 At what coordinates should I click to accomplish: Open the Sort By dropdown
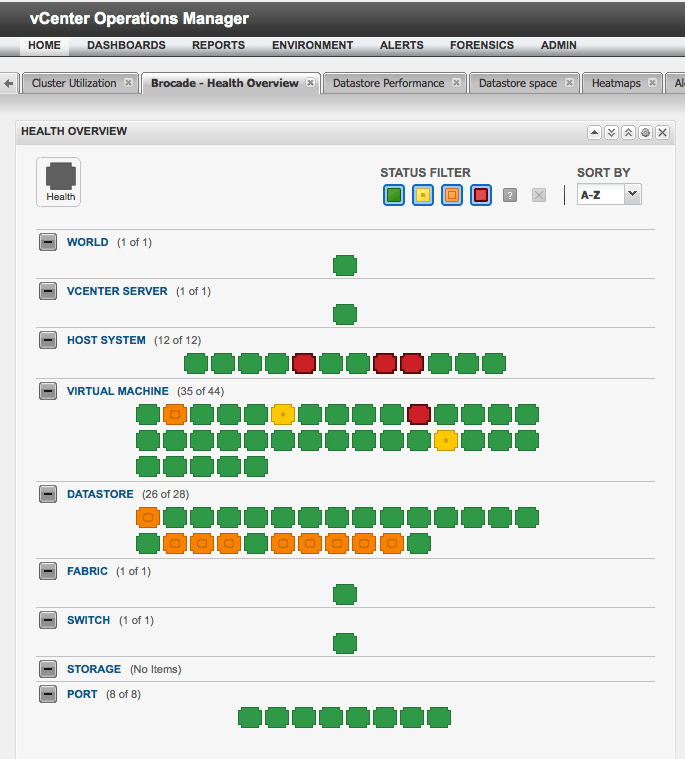pyautogui.click(x=609, y=195)
